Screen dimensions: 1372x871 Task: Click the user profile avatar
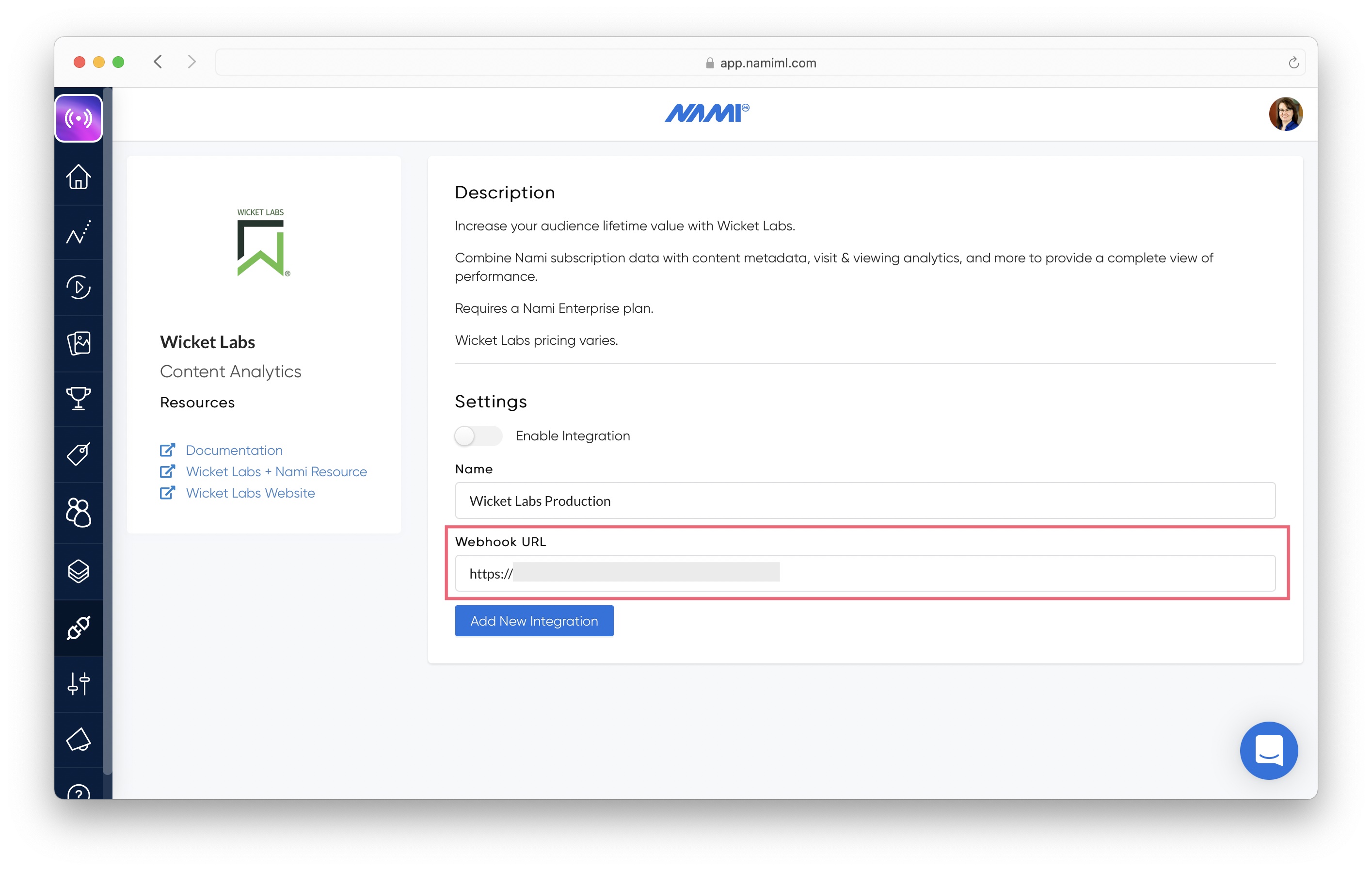1285,114
